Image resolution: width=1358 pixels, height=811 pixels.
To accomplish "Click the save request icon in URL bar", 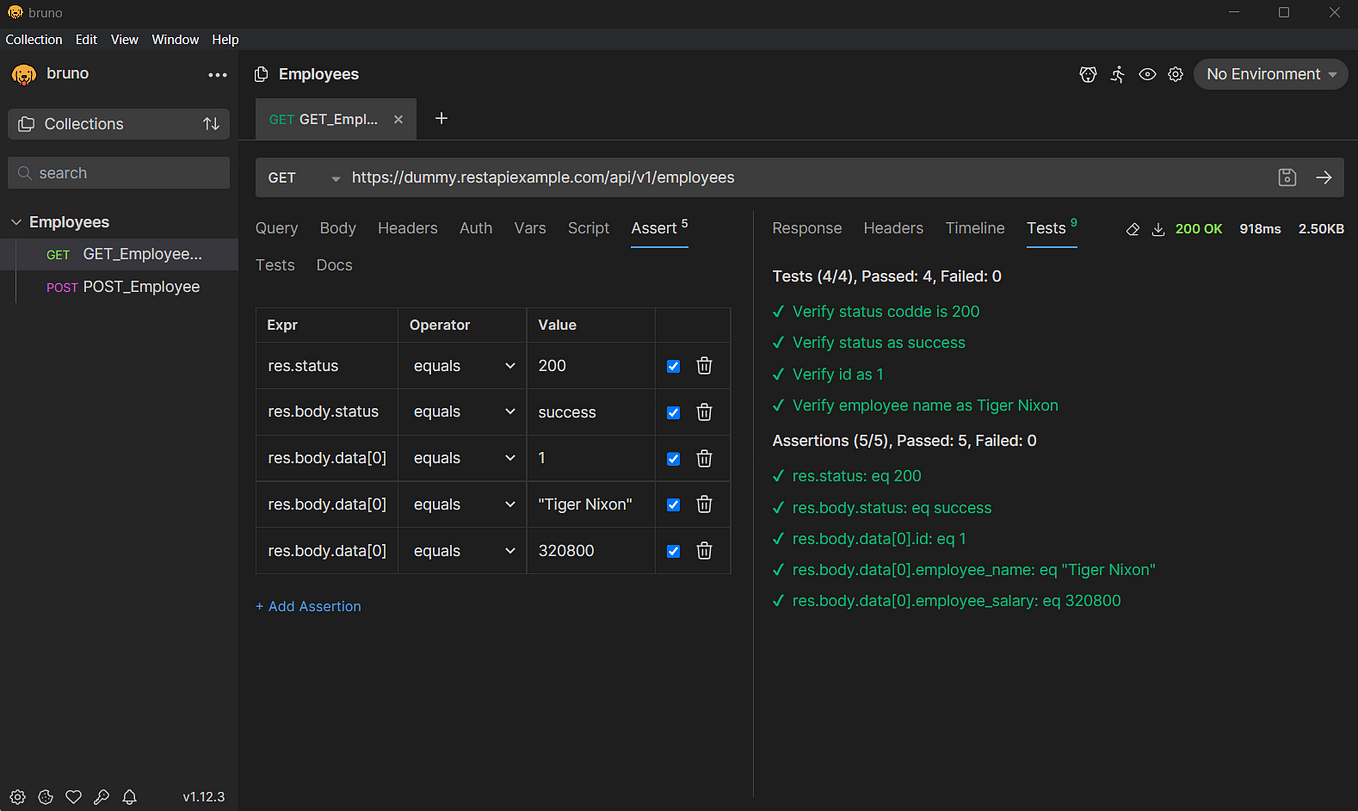I will (x=1287, y=177).
